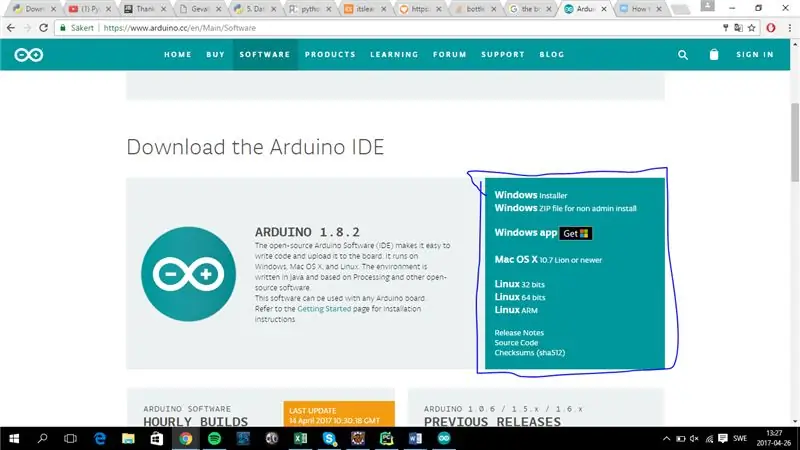This screenshot has width=800, height=450.
Task: Open the Checksums (sha512) link
Action: coord(530,353)
